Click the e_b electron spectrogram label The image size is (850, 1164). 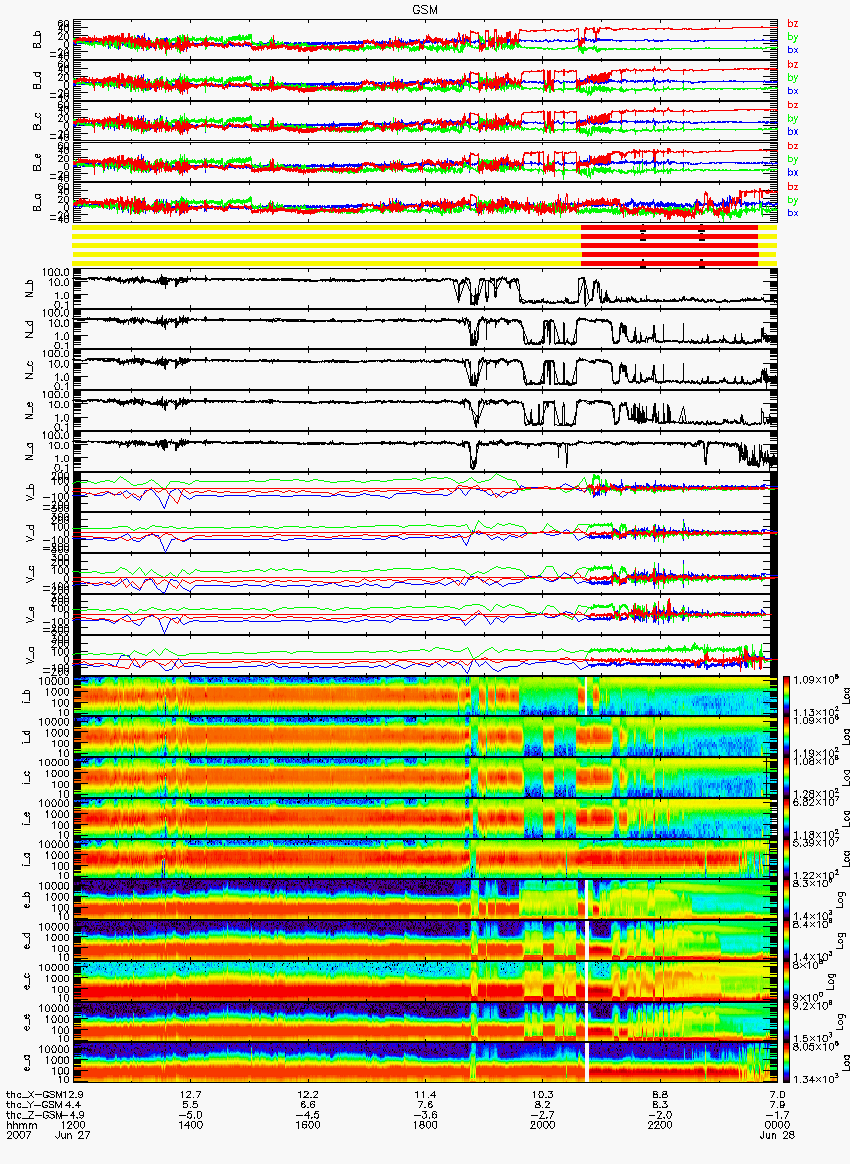(x=27, y=901)
